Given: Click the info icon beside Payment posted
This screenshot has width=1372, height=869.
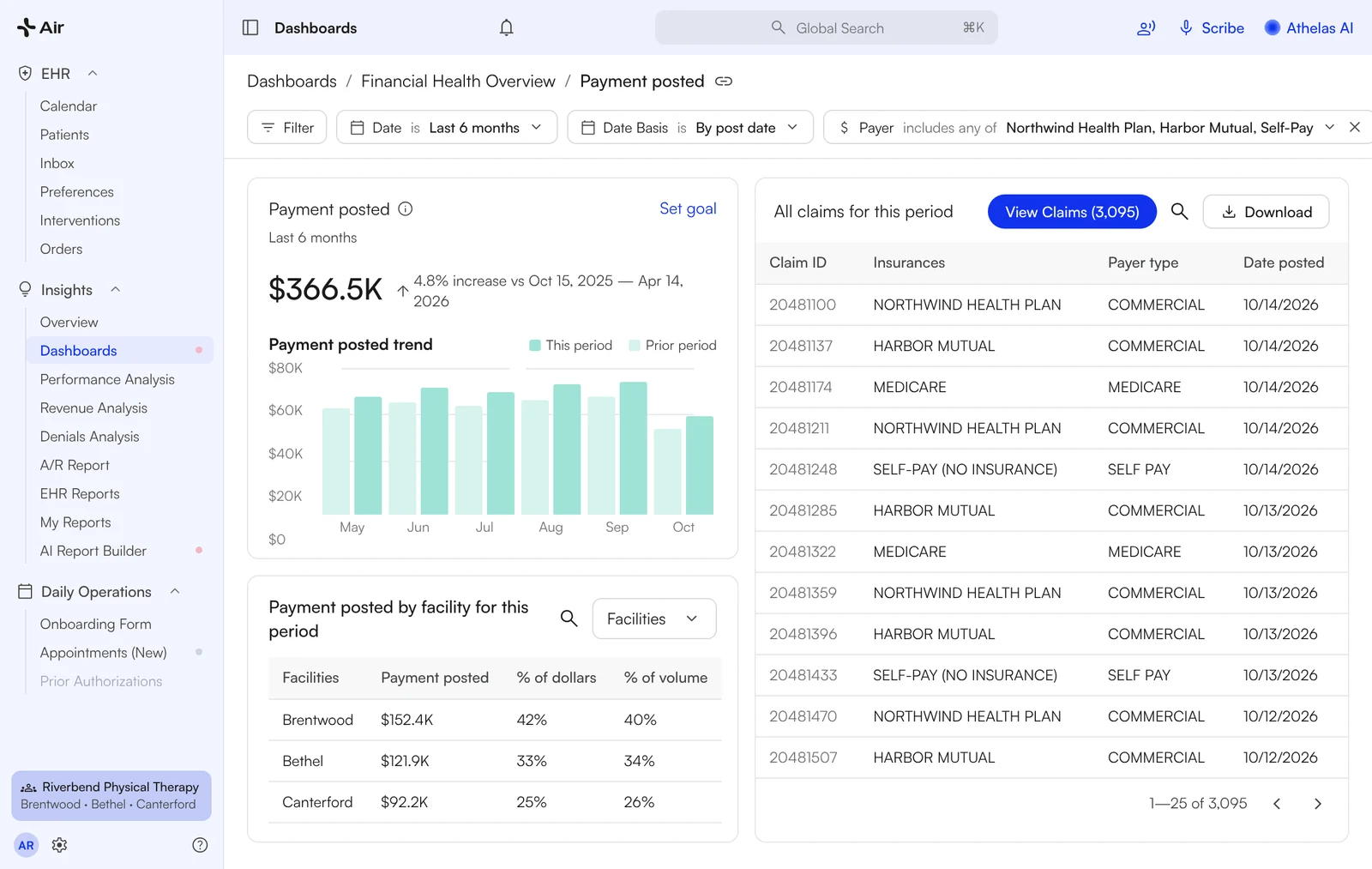Looking at the screenshot, I should (x=406, y=209).
